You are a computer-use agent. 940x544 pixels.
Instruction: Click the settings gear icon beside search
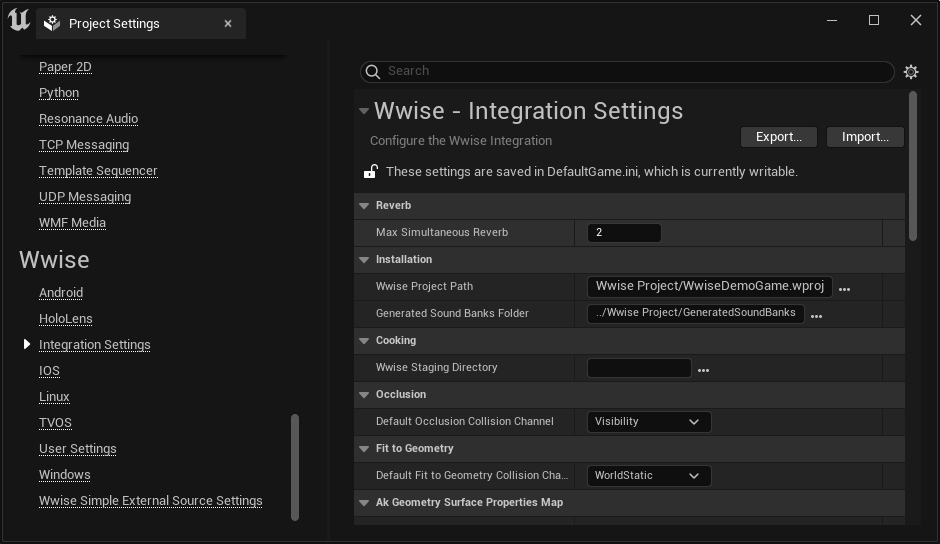[910, 72]
